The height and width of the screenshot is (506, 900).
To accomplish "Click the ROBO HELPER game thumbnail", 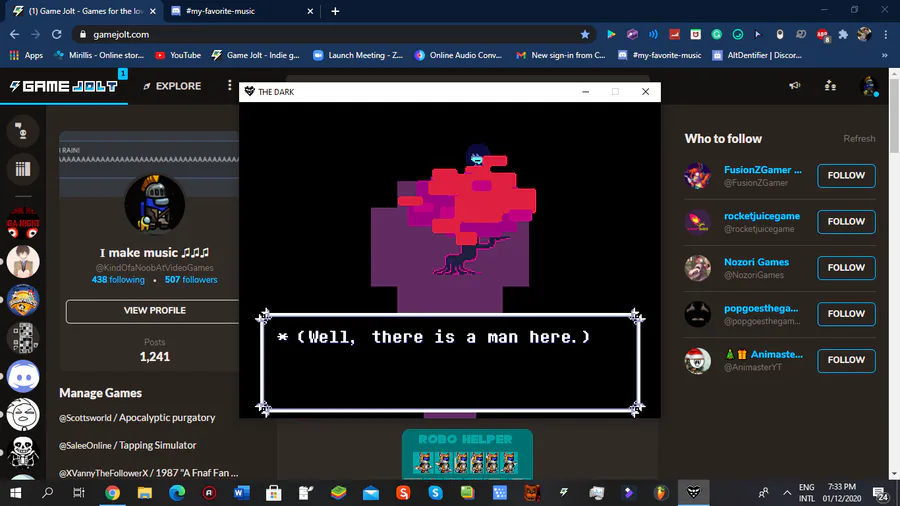I will tap(467, 454).
